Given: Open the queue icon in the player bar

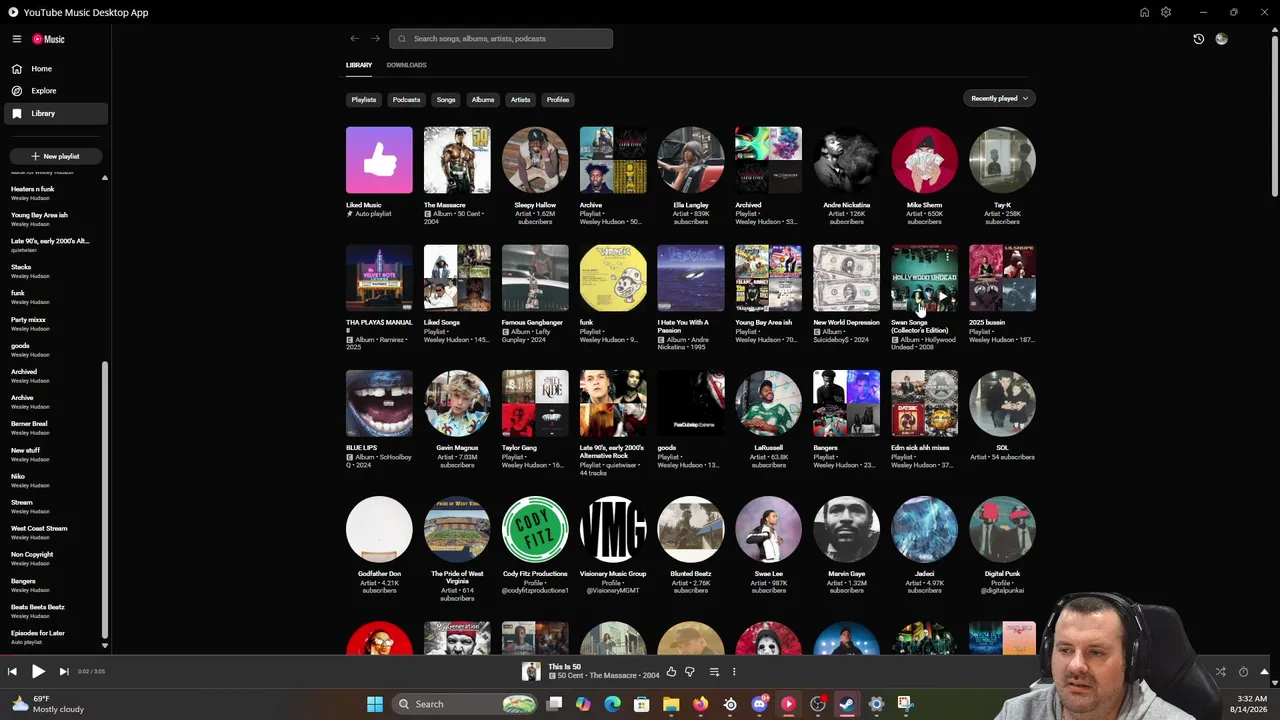Looking at the screenshot, I should coord(714,672).
